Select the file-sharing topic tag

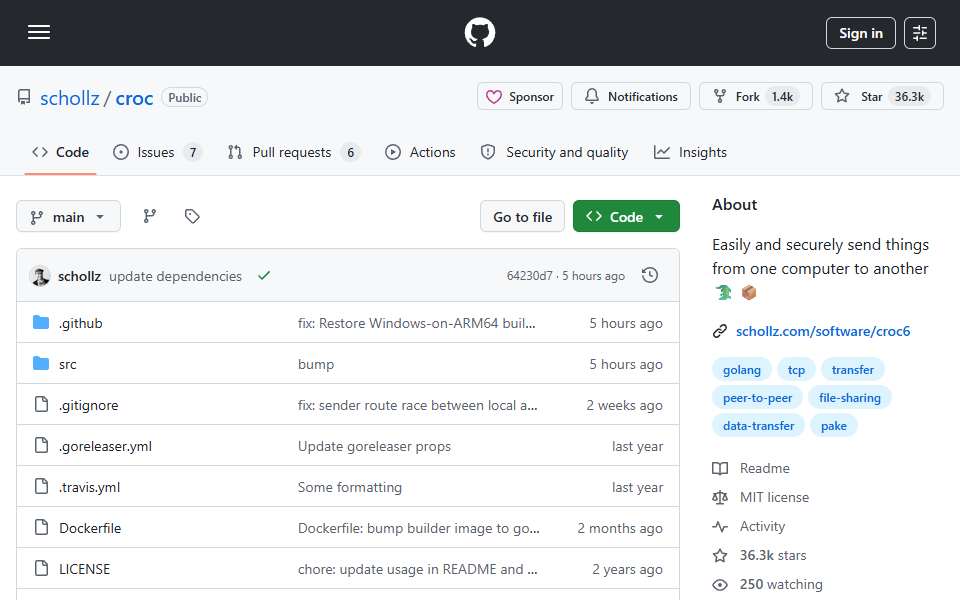pos(850,398)
